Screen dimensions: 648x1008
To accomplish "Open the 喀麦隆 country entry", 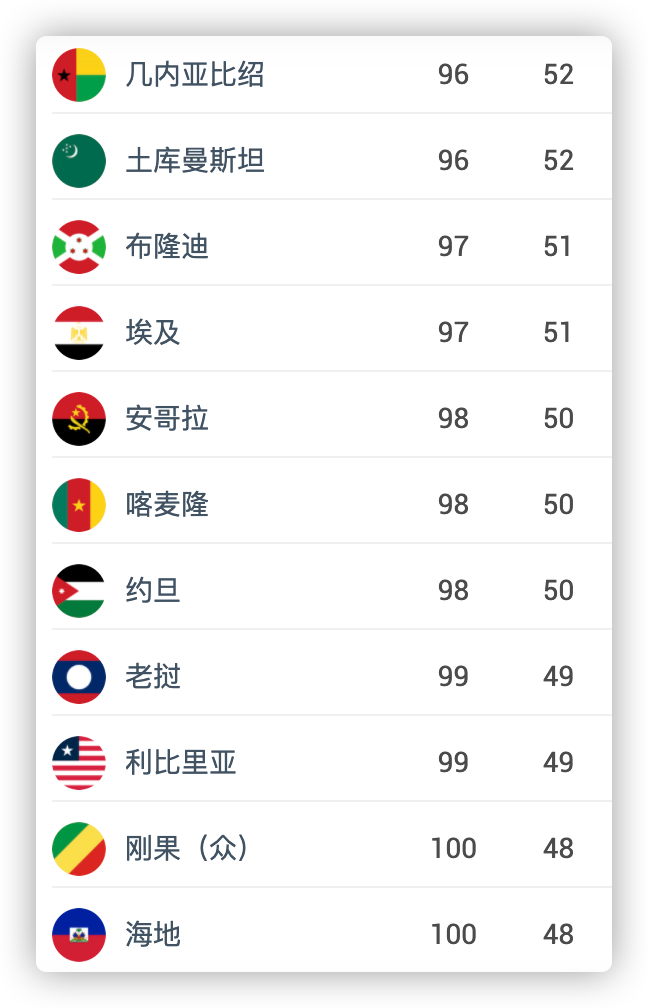I will click(x=167, y=505).
